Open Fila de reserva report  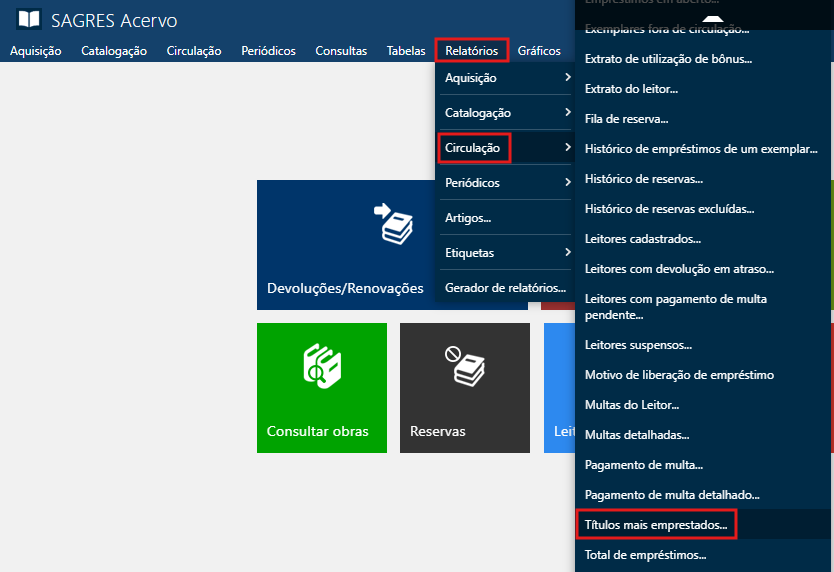pos(627,119)
